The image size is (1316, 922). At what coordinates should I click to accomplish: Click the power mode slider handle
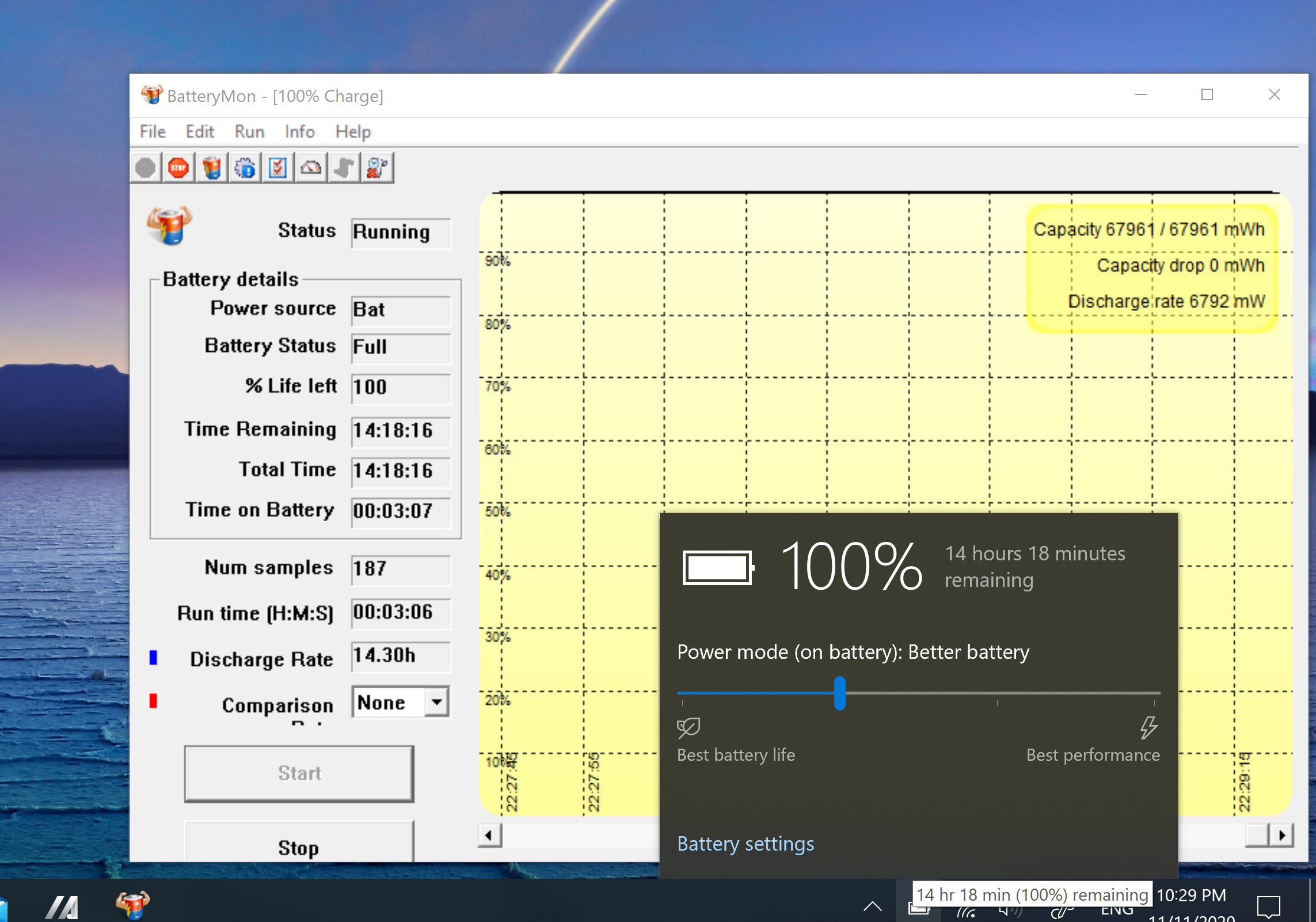coord(840,693)
